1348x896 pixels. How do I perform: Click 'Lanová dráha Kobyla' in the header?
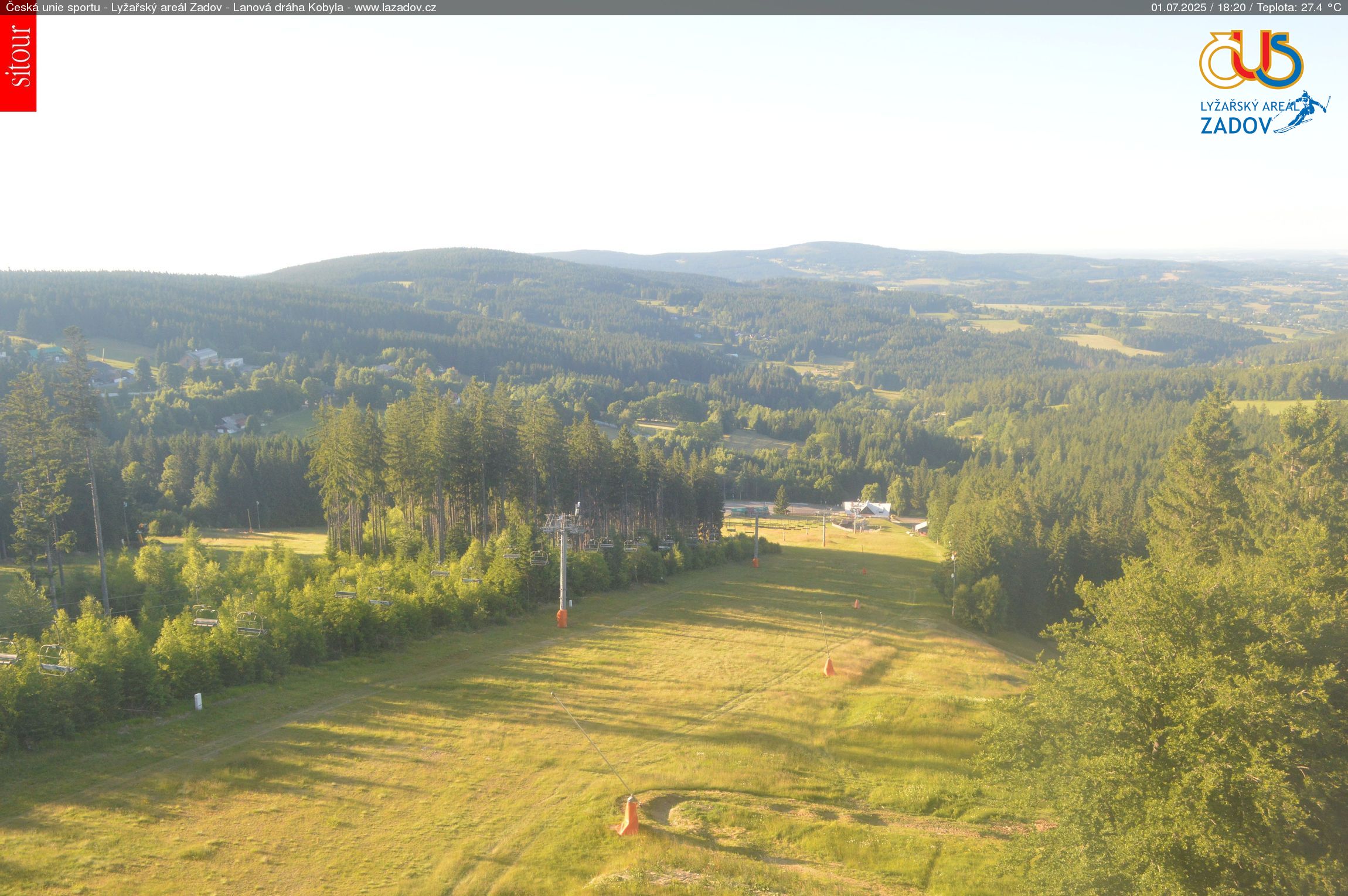[288, 7]
